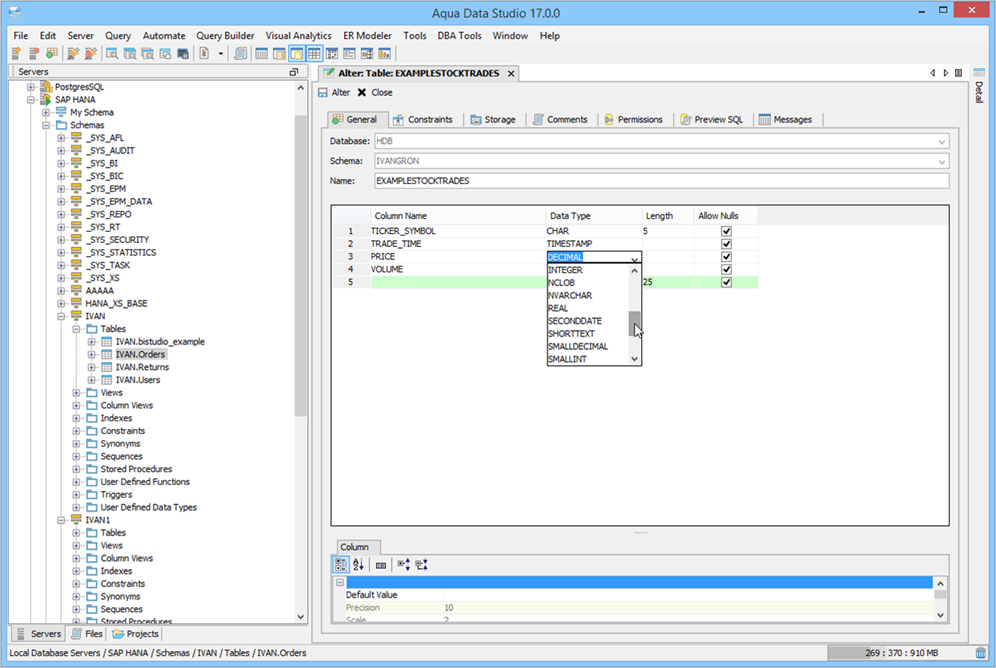The height and width of the screenshot is (668, 996).
Task: Toggle Allow Nulls for PRICE row
Action: click(x=726, y=257)
